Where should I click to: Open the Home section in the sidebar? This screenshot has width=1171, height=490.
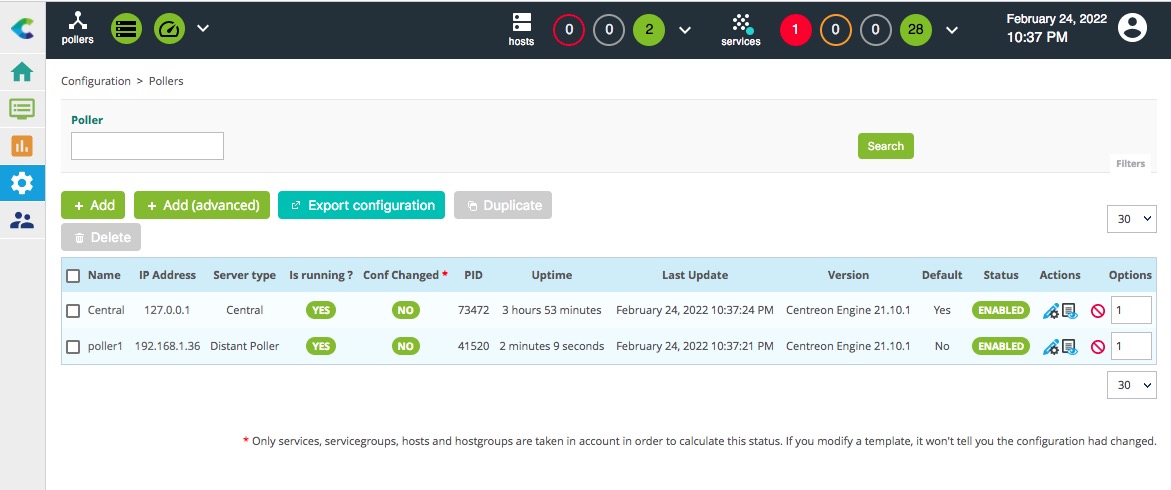tap(21, 72)
